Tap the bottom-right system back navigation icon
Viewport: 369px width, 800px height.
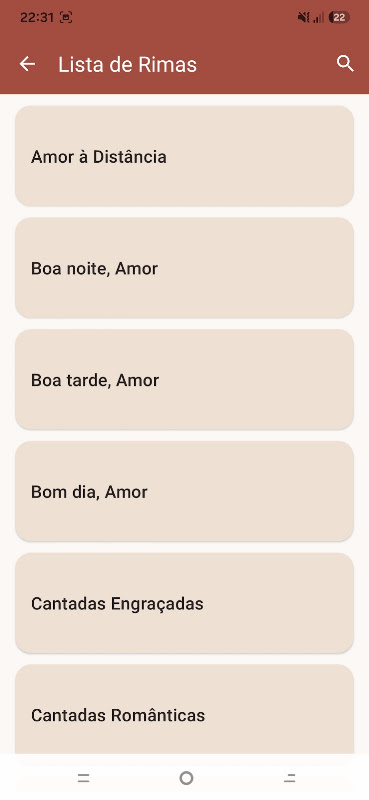pos(289,778)
